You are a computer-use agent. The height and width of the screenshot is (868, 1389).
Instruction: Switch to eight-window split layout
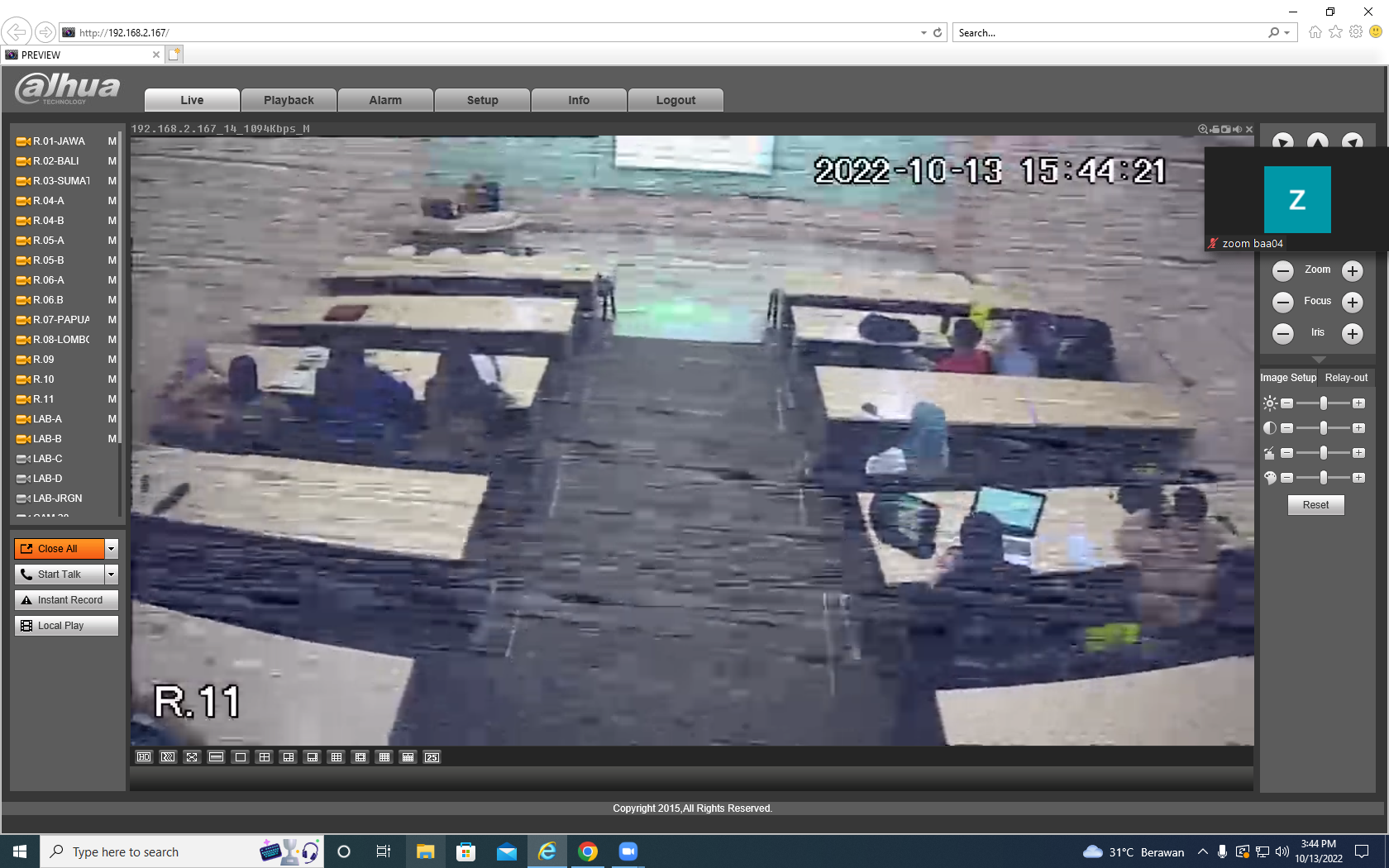pyautogui.click(x=313, y=757)
